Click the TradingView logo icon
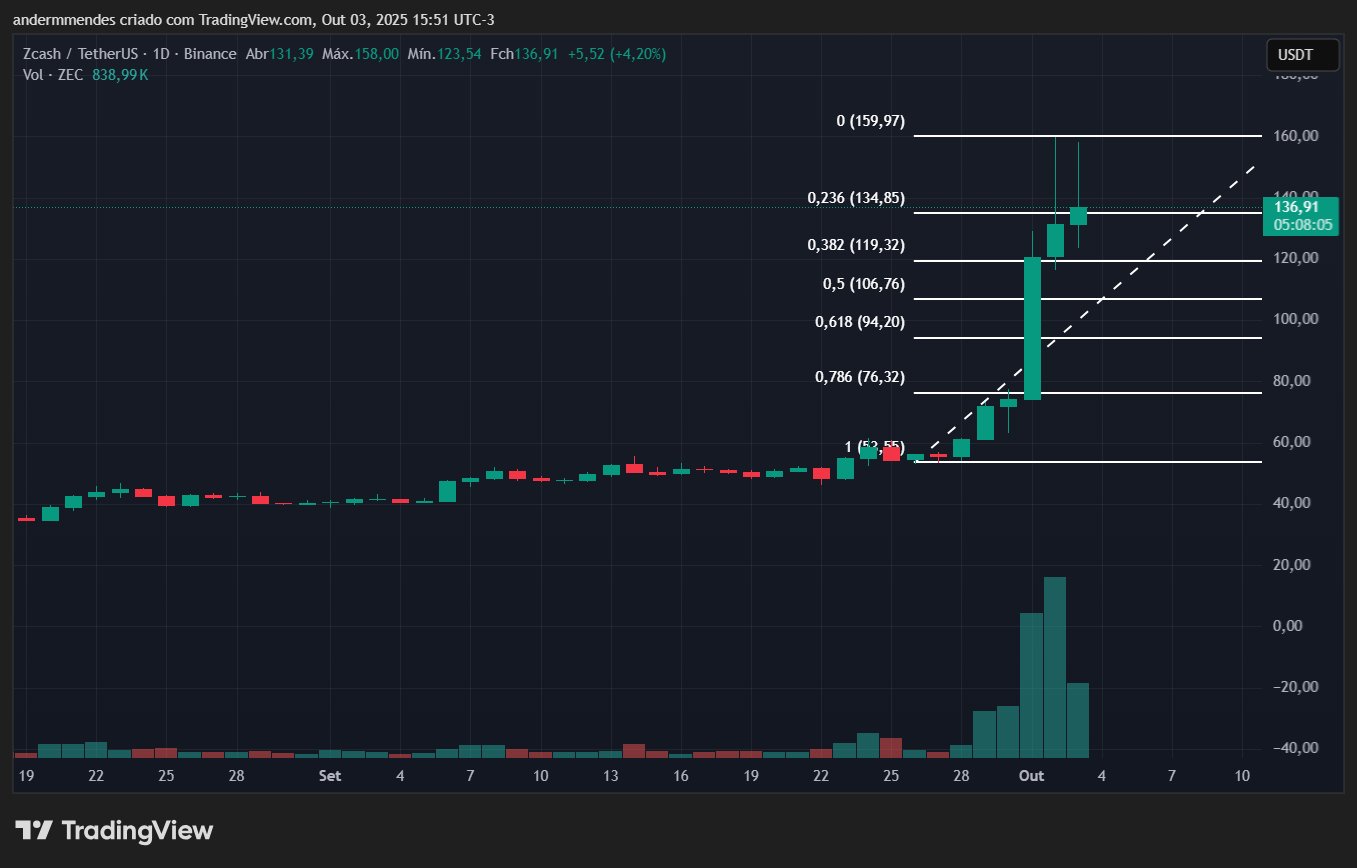This screenshot has height=868, width=1357. tap(34, 830)
